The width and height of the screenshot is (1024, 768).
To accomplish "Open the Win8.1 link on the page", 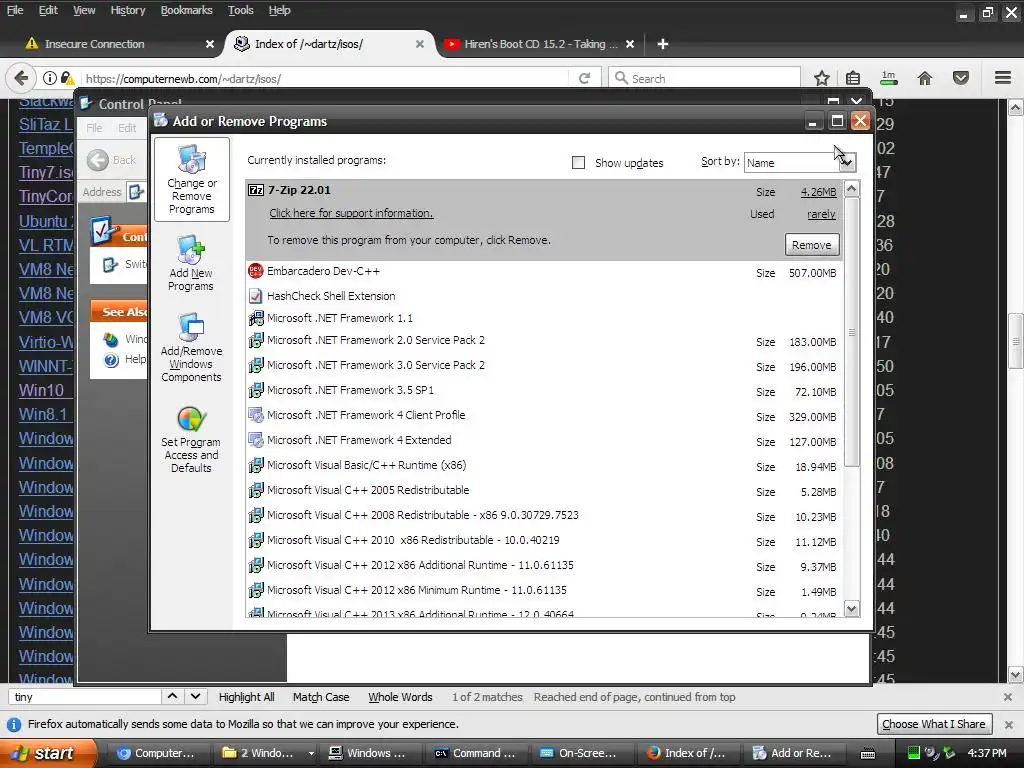I will point(43,414).
